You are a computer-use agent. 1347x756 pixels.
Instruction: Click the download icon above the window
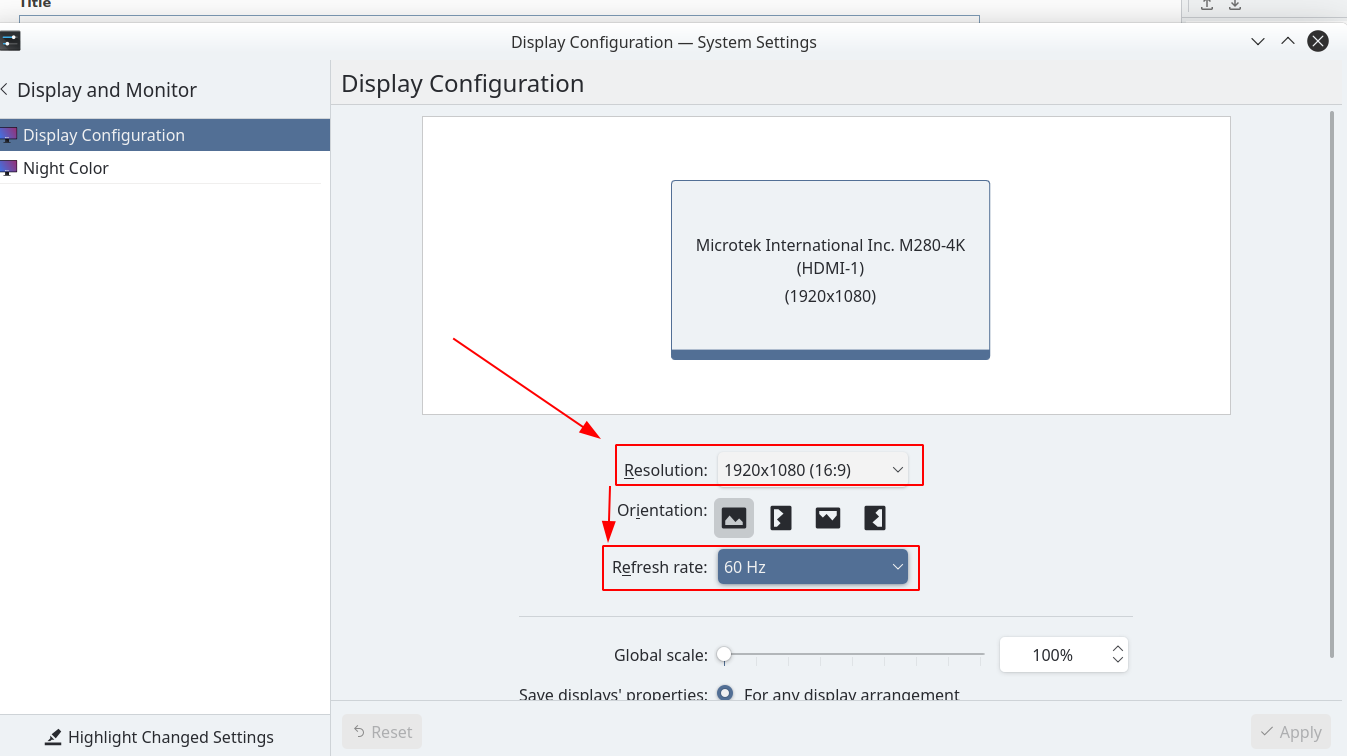pyautogui.click(x=1235, y=5)
